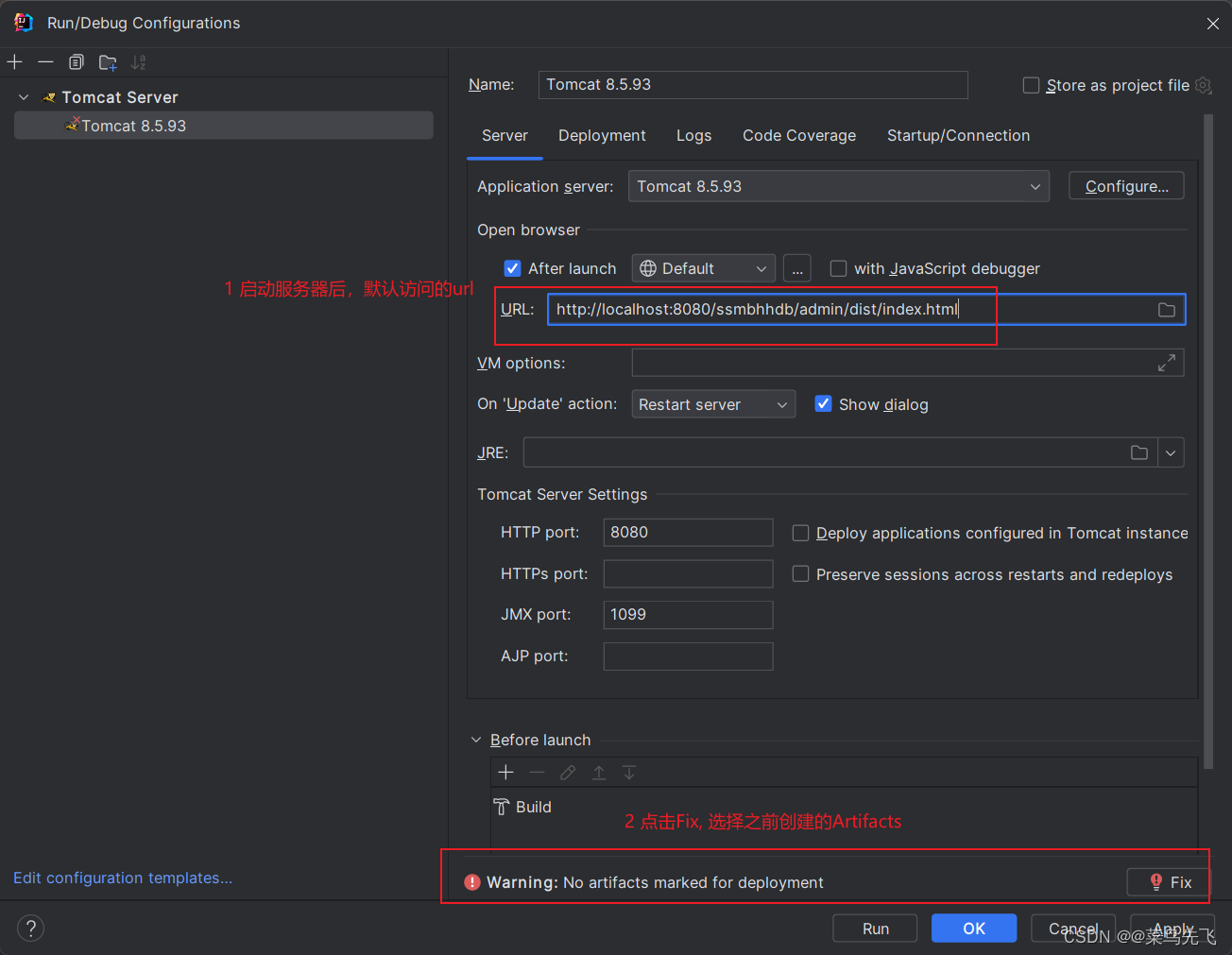Viewport: 1232px width, 955px height.
Task: Create a new configuration folder
Action: tap(108, 62)
